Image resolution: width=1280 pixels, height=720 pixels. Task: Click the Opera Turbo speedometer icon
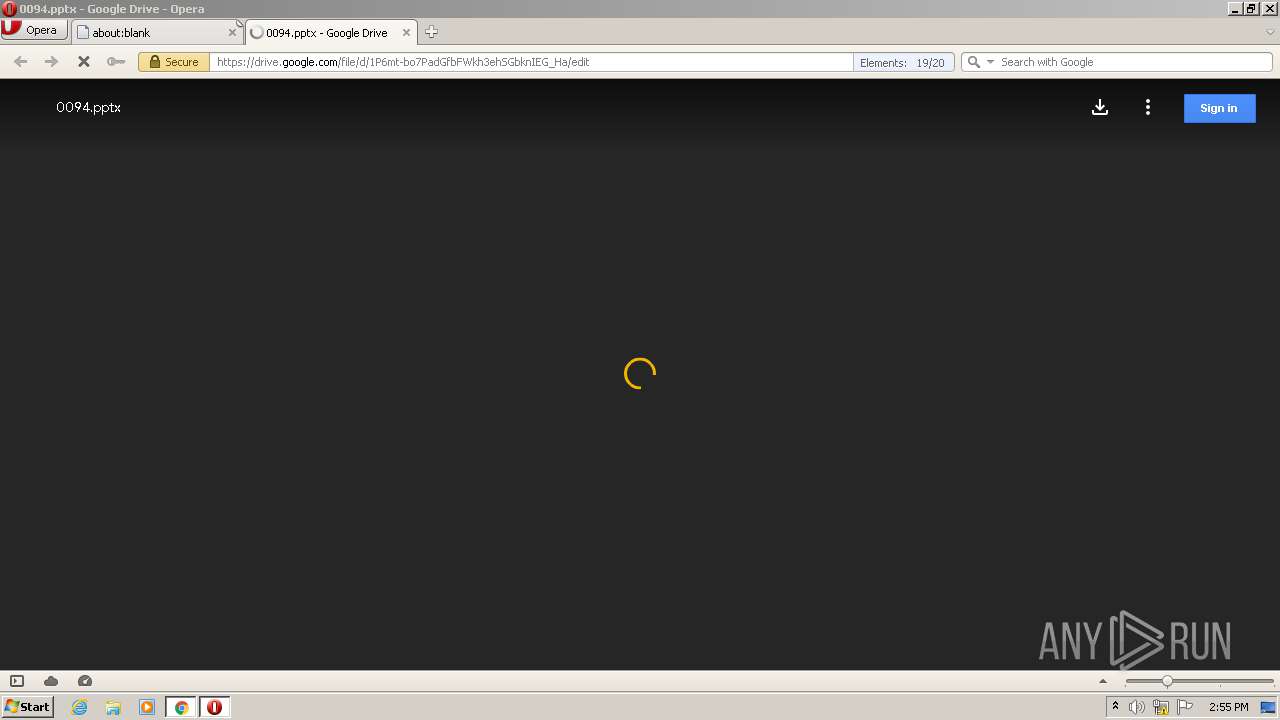85,681
